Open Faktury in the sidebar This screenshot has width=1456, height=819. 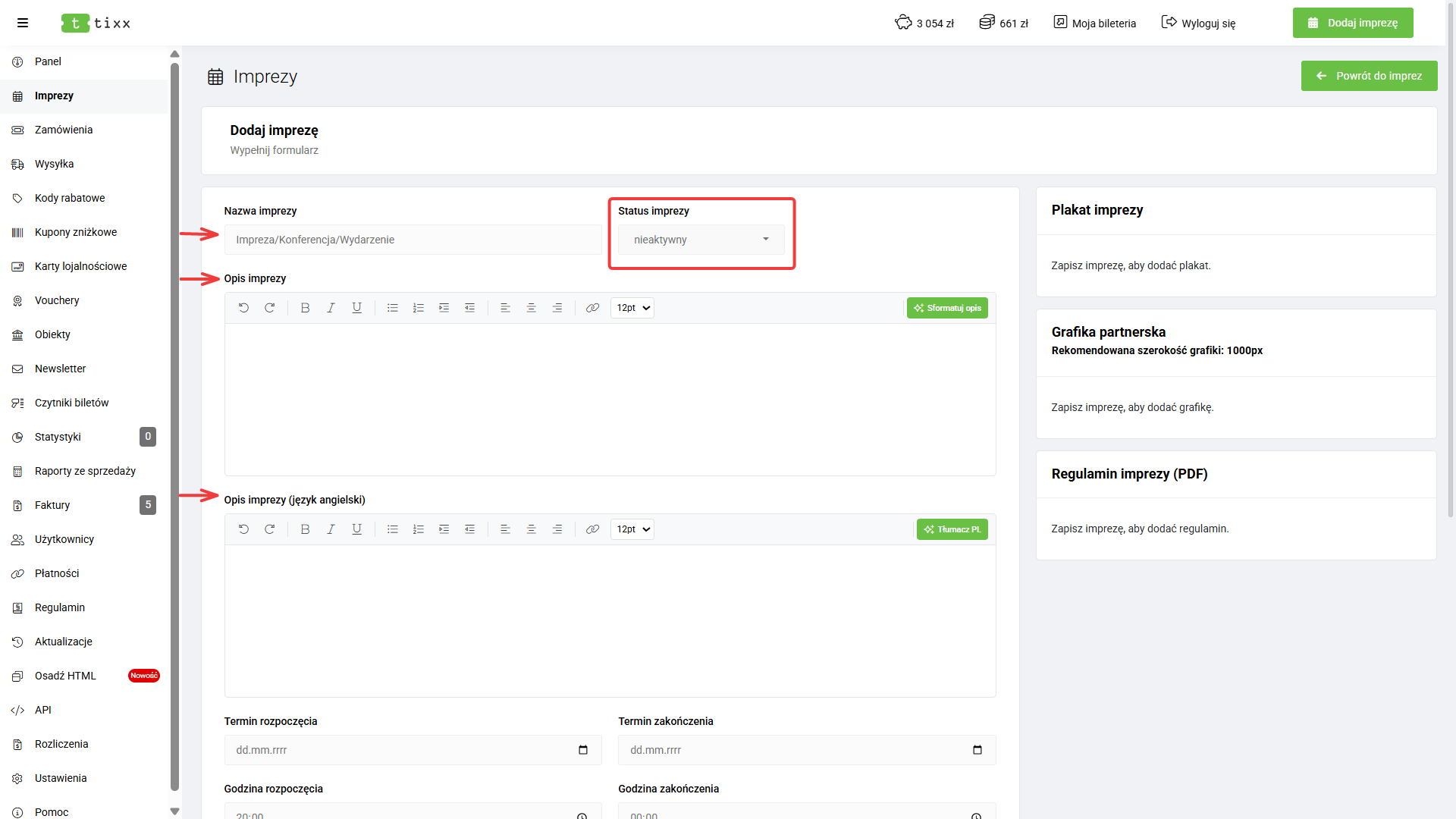coord(83,505)
